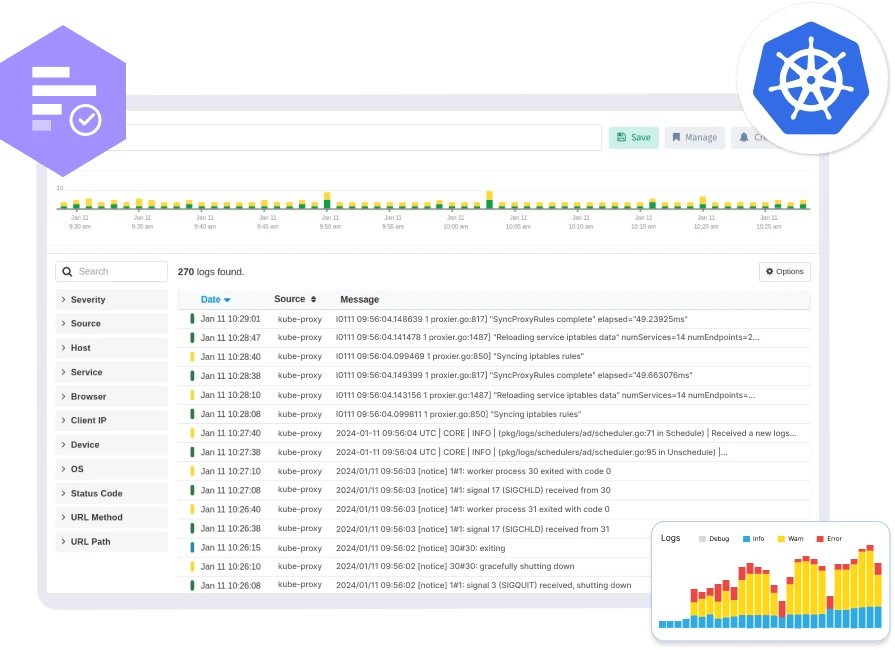Click the teal severity bar beside the 10:26:15 log

click(193, 547)
